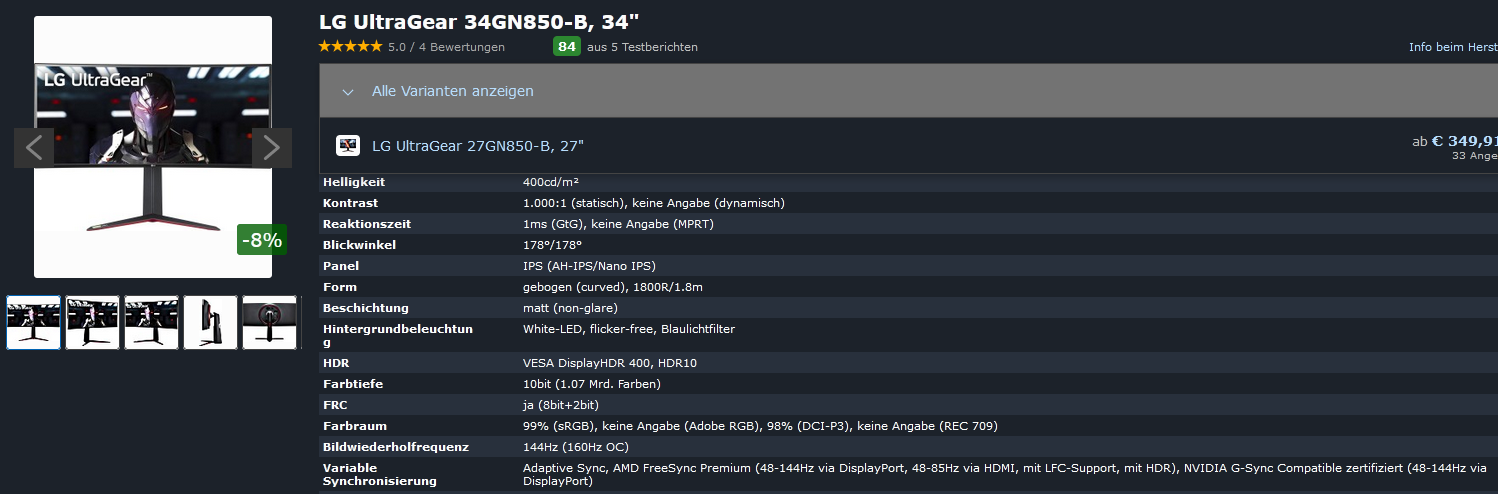The image size is (1498, 494).
Task: Click the product title LG UltraGear 34GN850-B
Action: [x=479, y=21]
